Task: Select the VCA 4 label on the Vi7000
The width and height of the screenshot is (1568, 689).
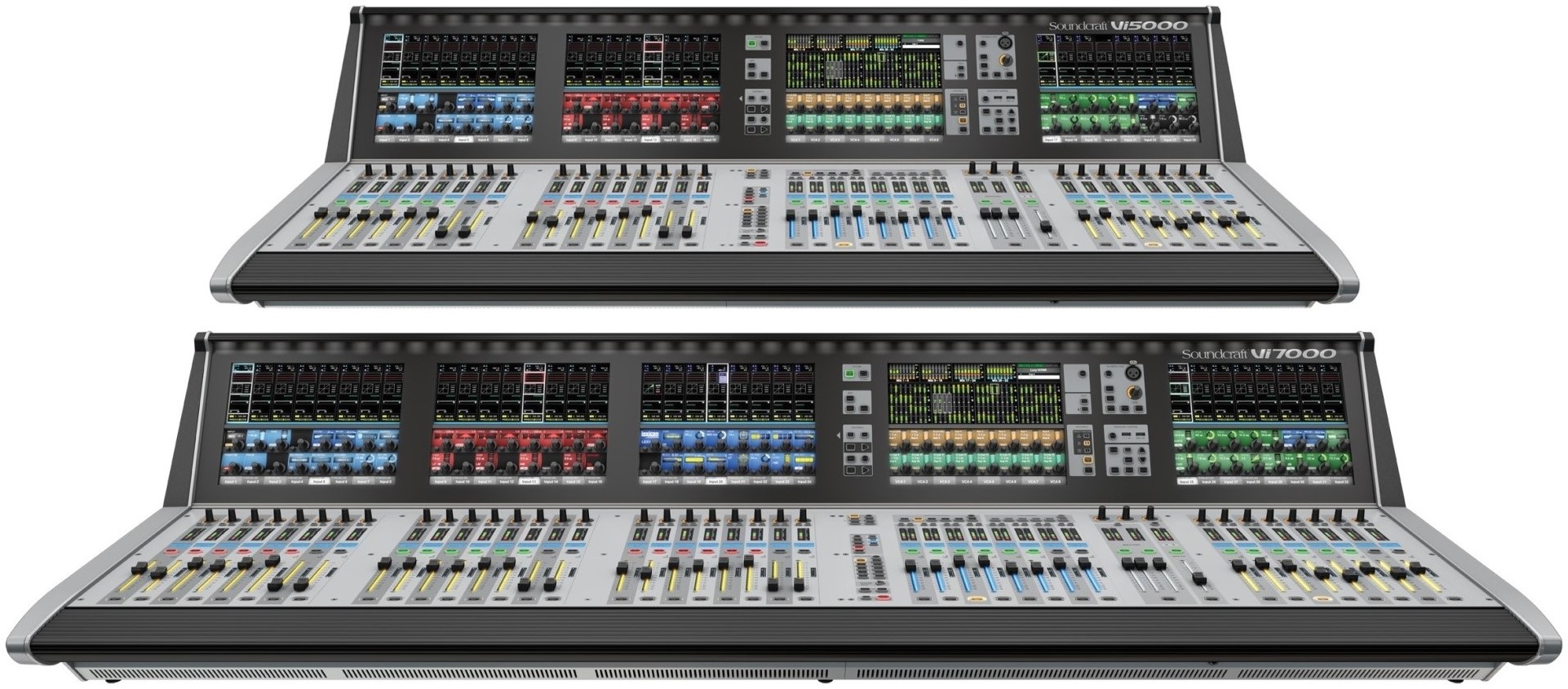Action: pos(967,481)
